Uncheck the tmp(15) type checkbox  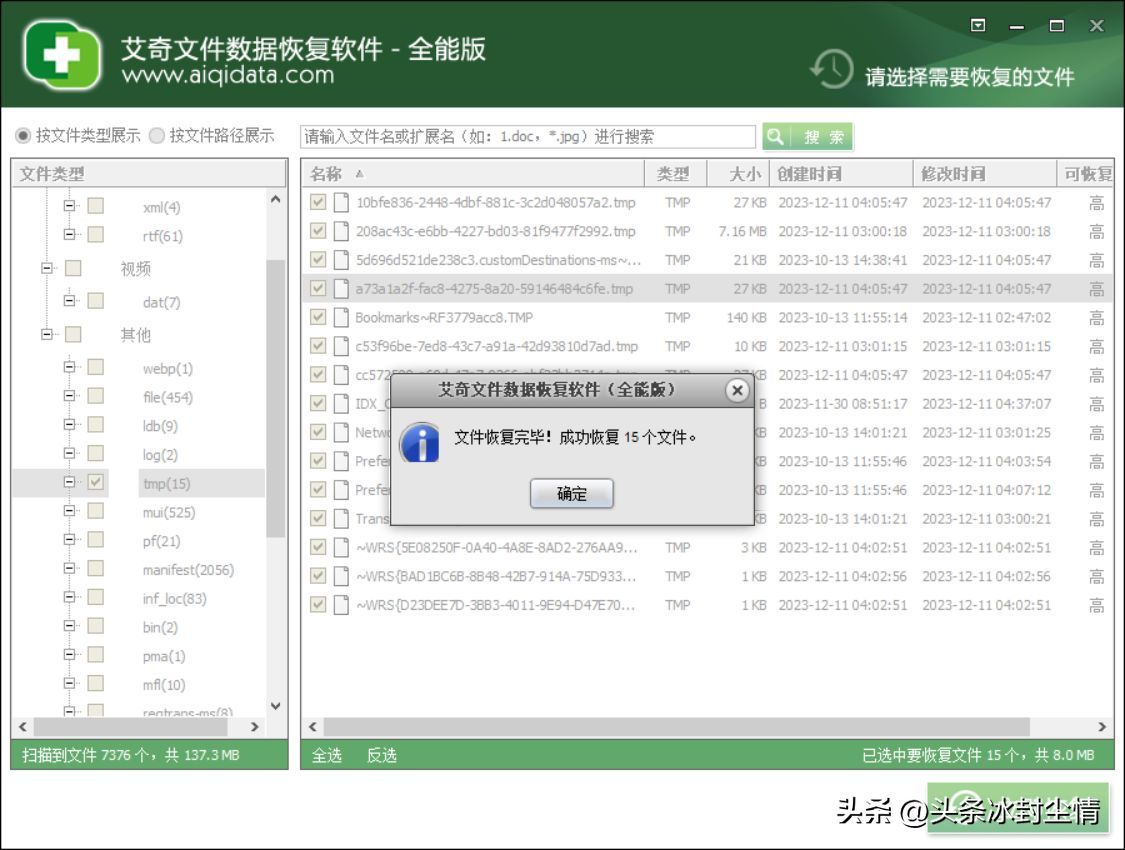[x=95, y=483]
